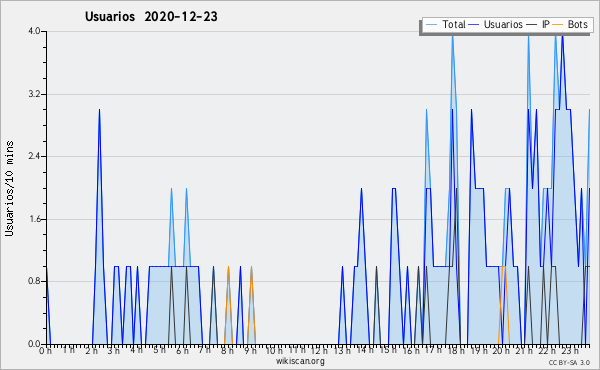
Task: Select the IP legend entry
Action: [538, 24]
